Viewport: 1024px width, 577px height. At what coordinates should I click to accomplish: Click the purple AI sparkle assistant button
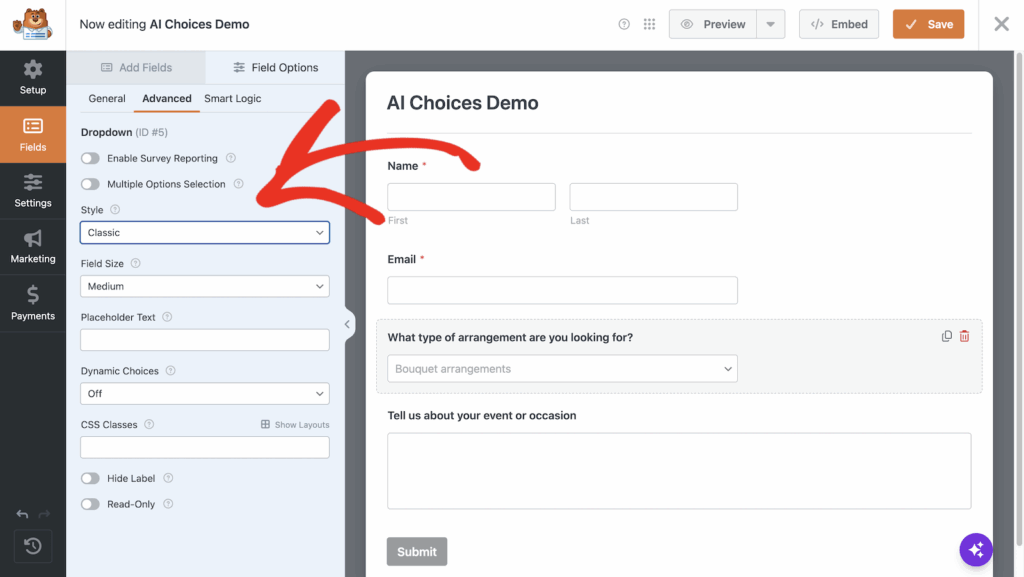[x=976, y=550]
